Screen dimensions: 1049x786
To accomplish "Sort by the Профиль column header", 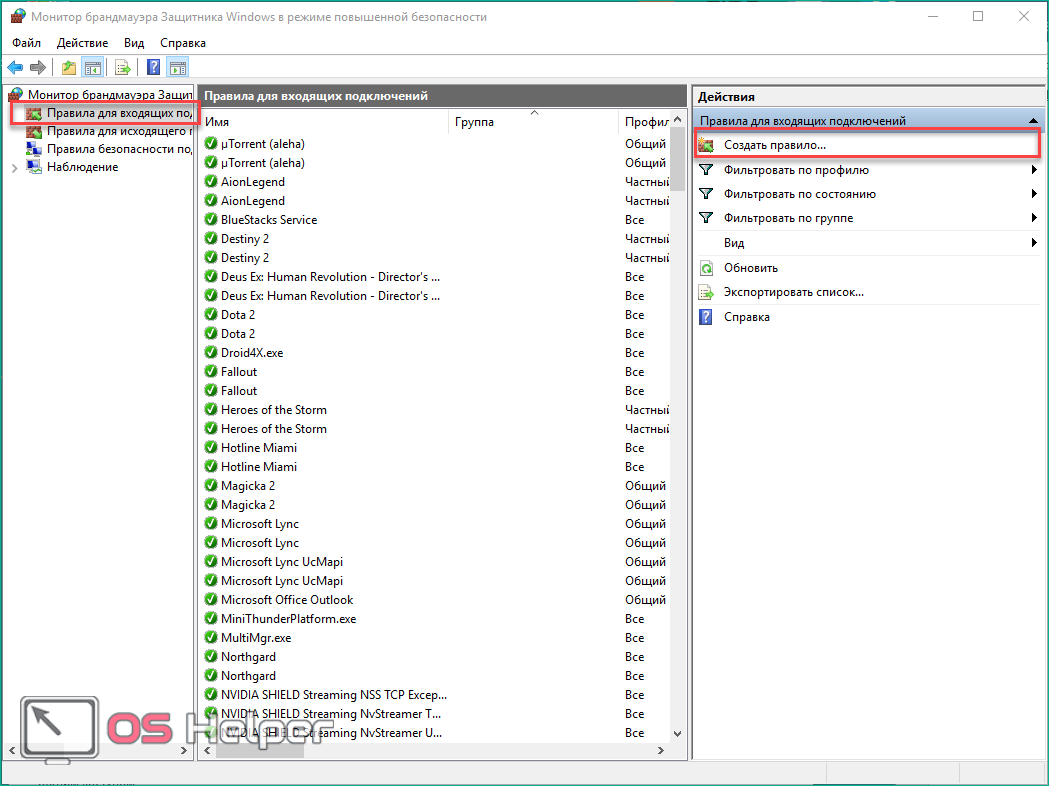I will click(x=645, y=122).
